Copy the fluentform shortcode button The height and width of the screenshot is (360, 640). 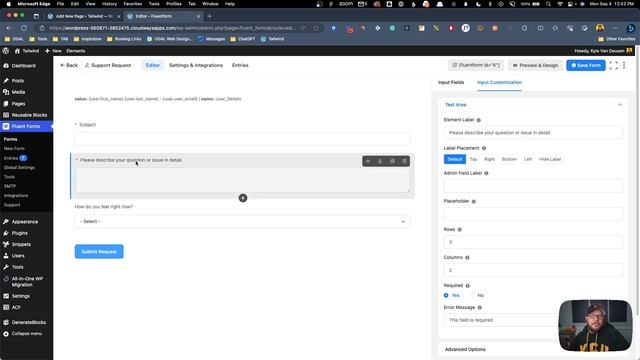(476, 65)
